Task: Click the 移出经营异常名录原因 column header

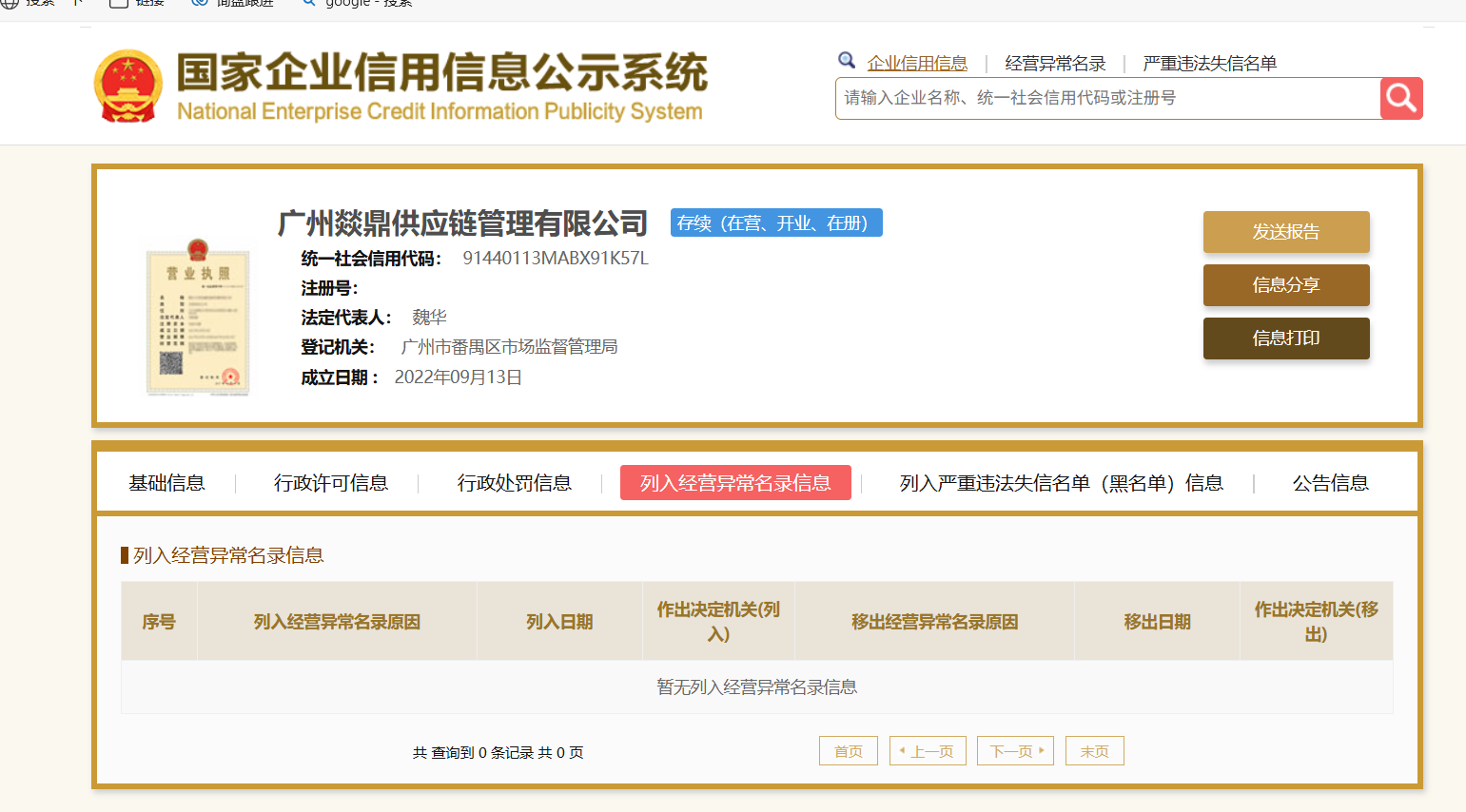Action: (x=934, y=622)
